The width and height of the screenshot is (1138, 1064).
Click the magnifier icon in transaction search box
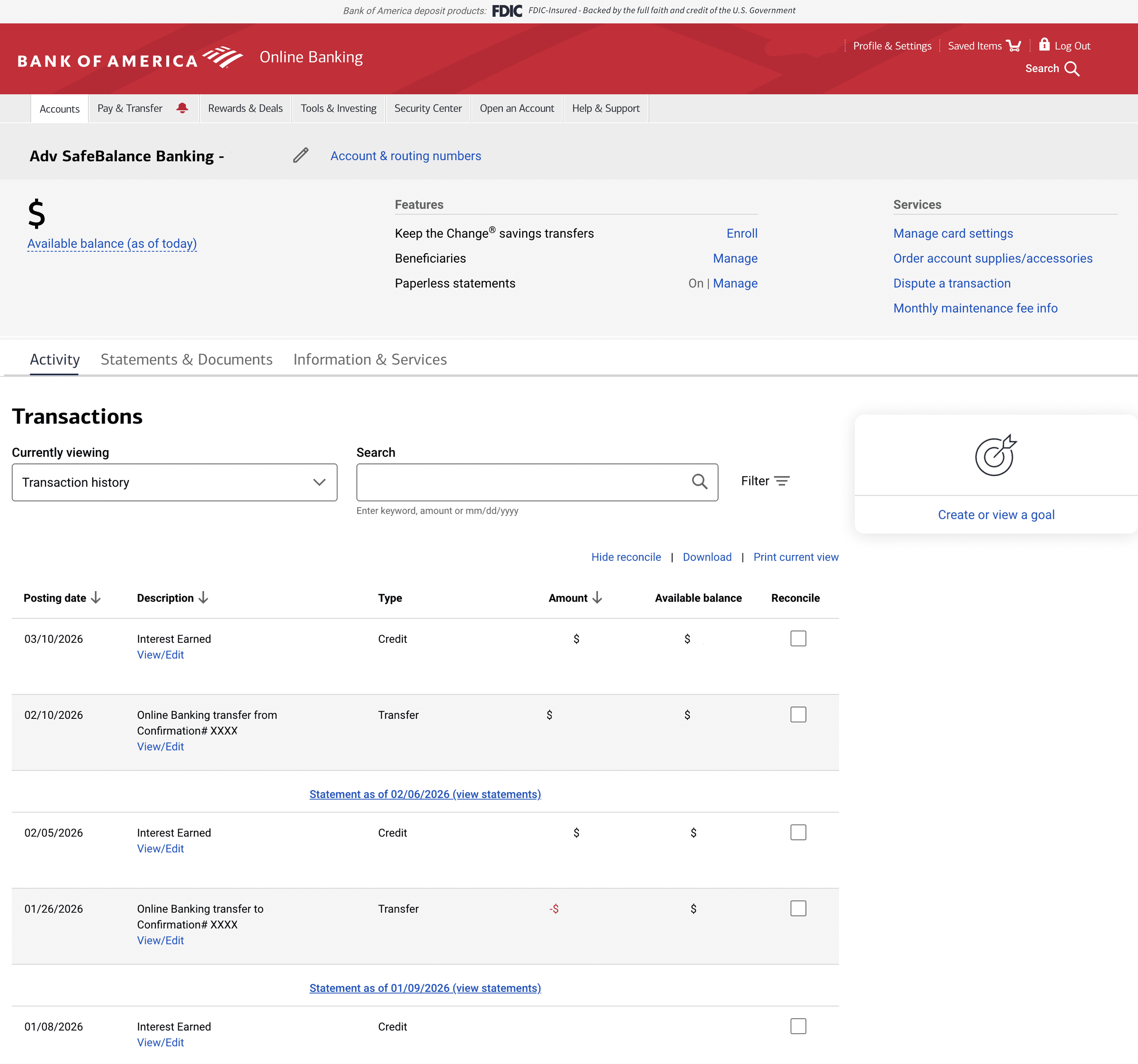coord(699,482)
